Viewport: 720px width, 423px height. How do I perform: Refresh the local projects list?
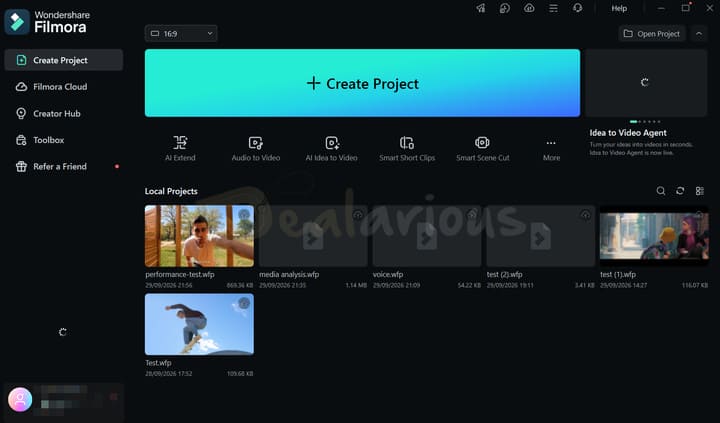click(680, 191)
